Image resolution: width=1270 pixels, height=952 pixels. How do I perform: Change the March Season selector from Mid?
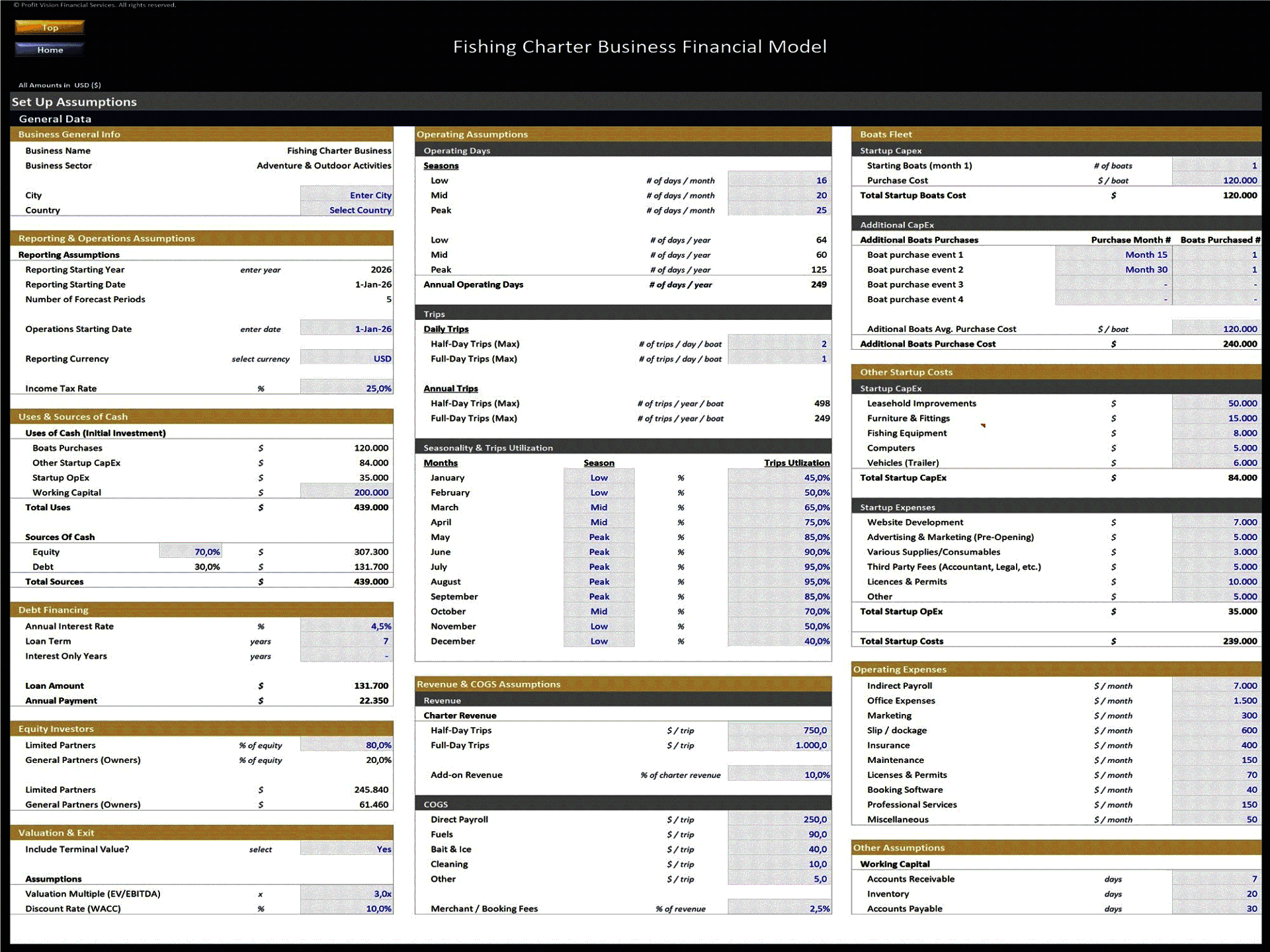point(597,507)
